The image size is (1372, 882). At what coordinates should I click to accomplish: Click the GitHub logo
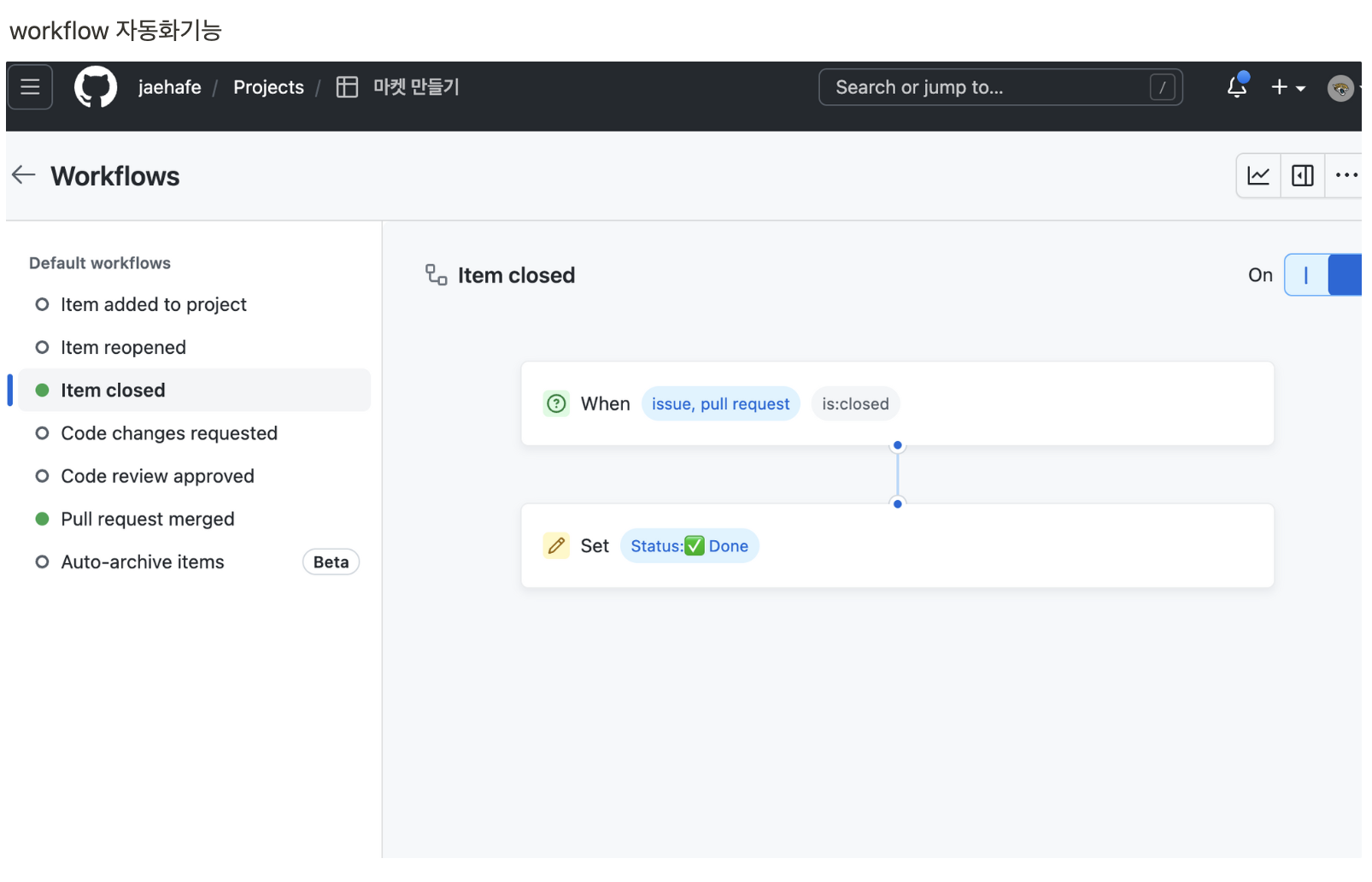point(96,87)
